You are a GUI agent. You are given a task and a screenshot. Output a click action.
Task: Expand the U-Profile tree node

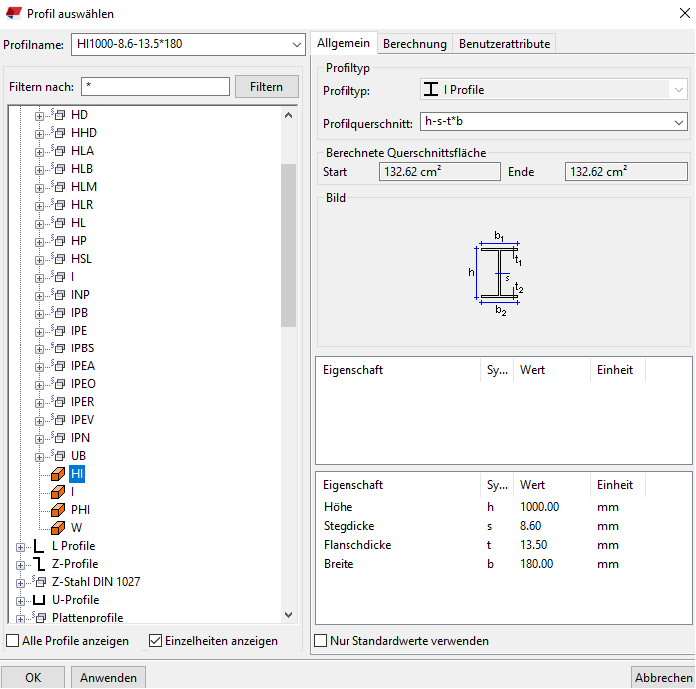tap(20, 601)
